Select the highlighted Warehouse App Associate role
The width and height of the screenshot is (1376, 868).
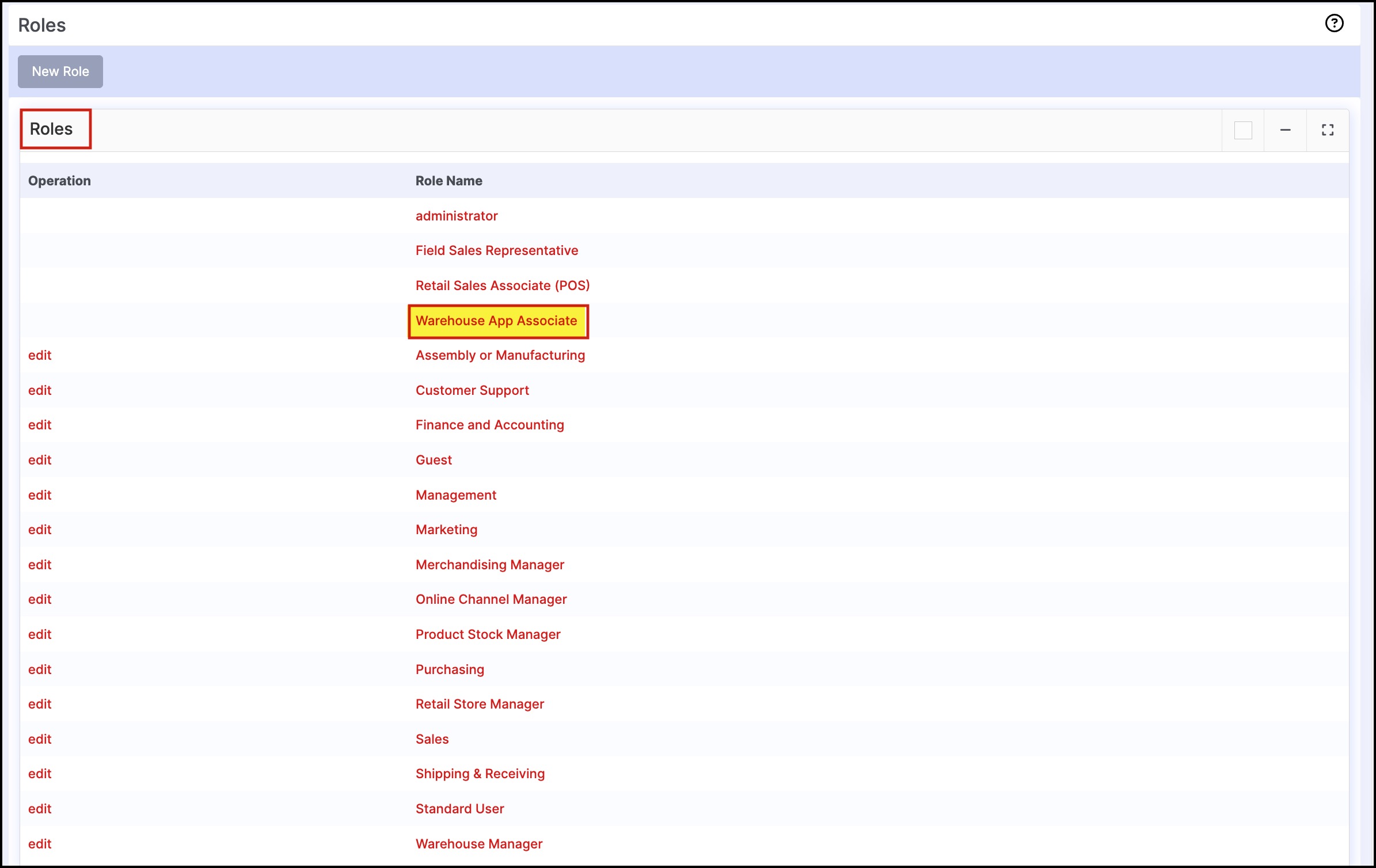point(496,321)
